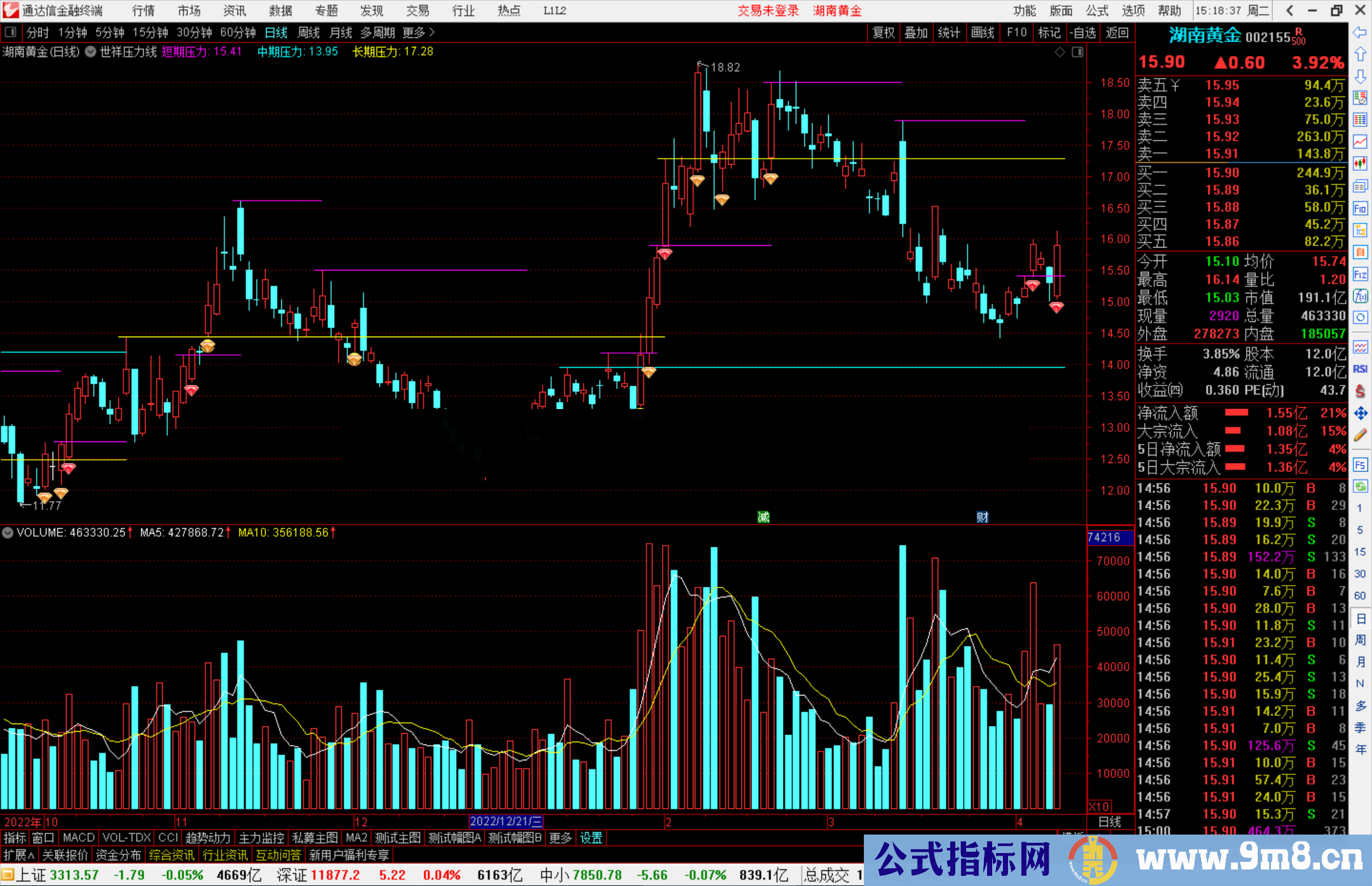Toggle the 世祥压力线 indicator circle button
Image resolution: width=1372 pixels, height=886 pixels.
click(91, 51)
